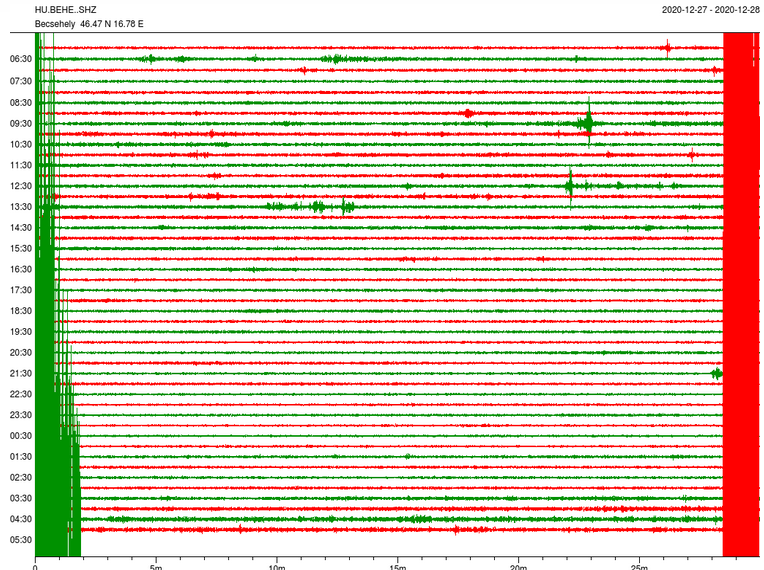764x570 pixels.
Task: Select the 12:30 time label
Action: 21,186
